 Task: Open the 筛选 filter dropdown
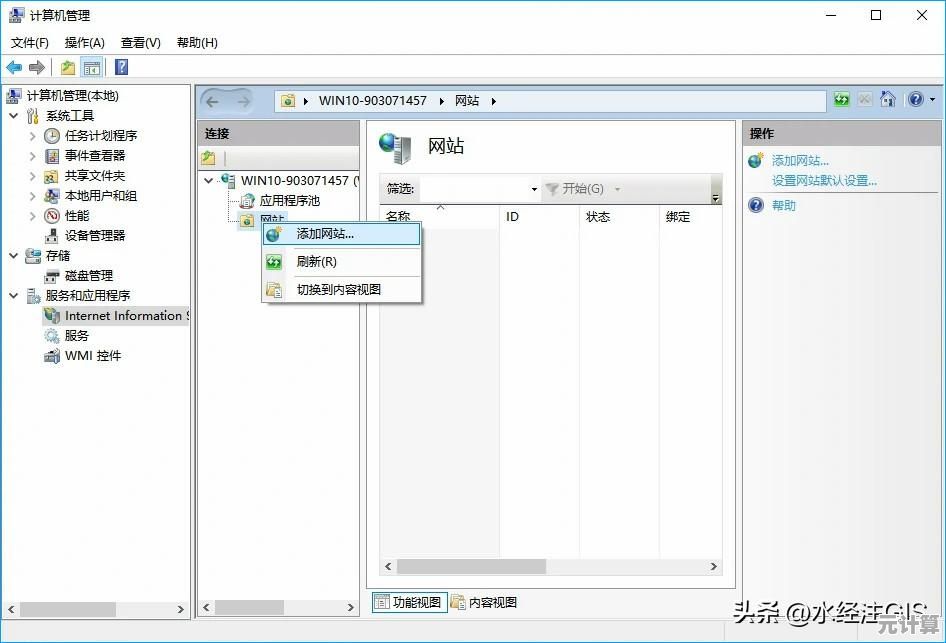[534, 188]
